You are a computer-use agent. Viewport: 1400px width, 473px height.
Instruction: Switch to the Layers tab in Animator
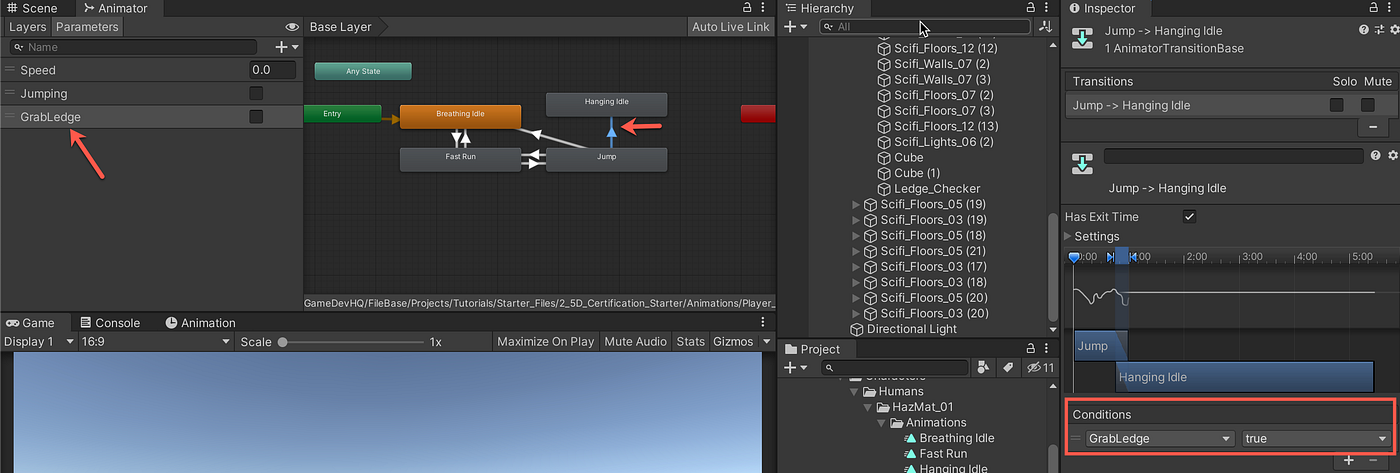click(28, 27)
